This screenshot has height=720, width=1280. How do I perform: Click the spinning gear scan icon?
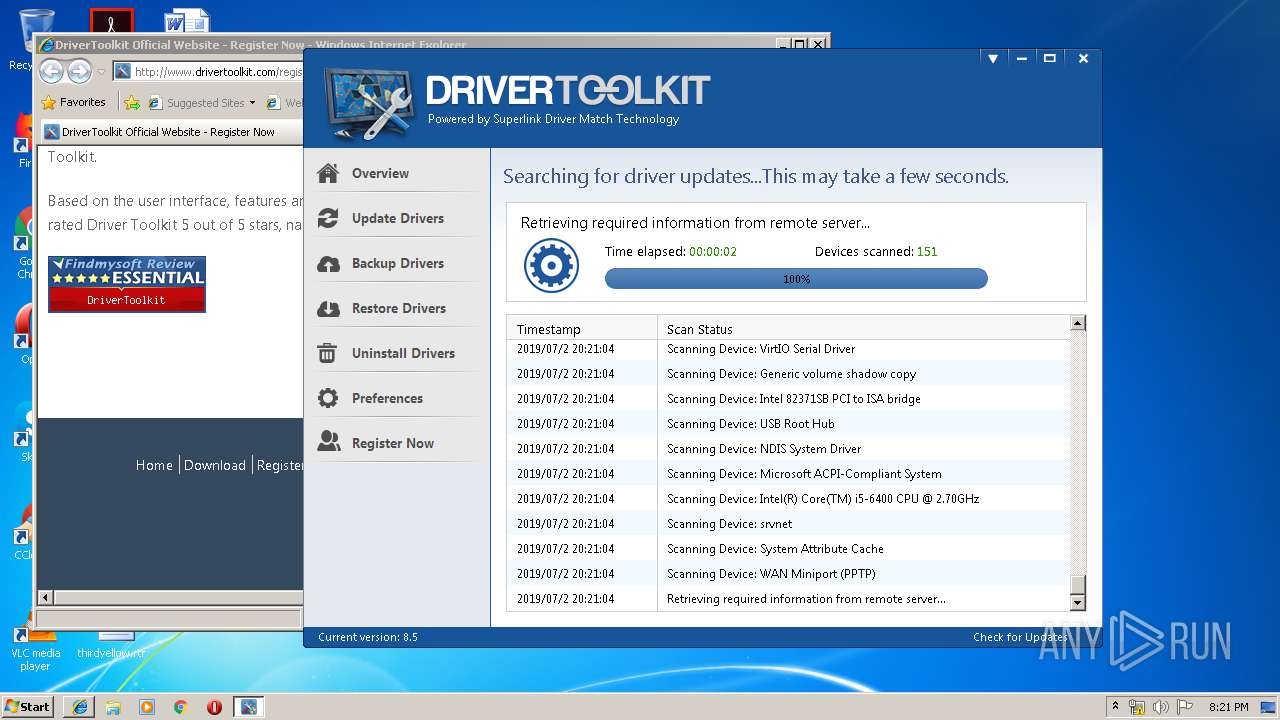coord(551,266)
